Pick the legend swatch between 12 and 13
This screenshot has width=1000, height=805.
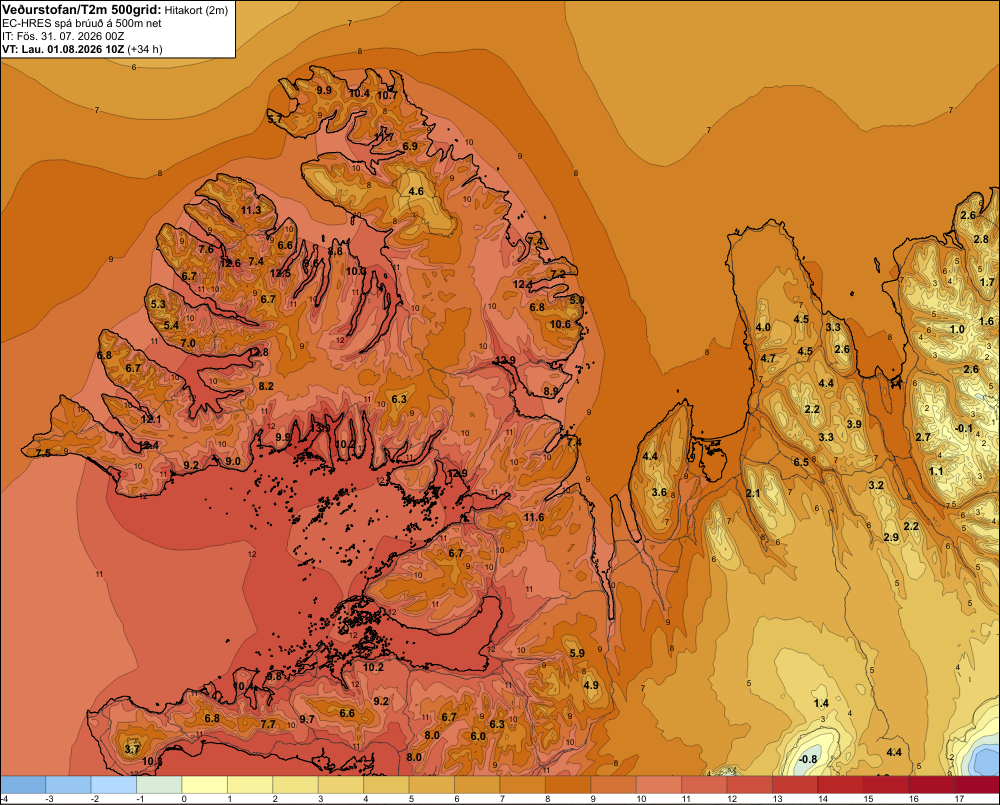click(x=749, y=785)
